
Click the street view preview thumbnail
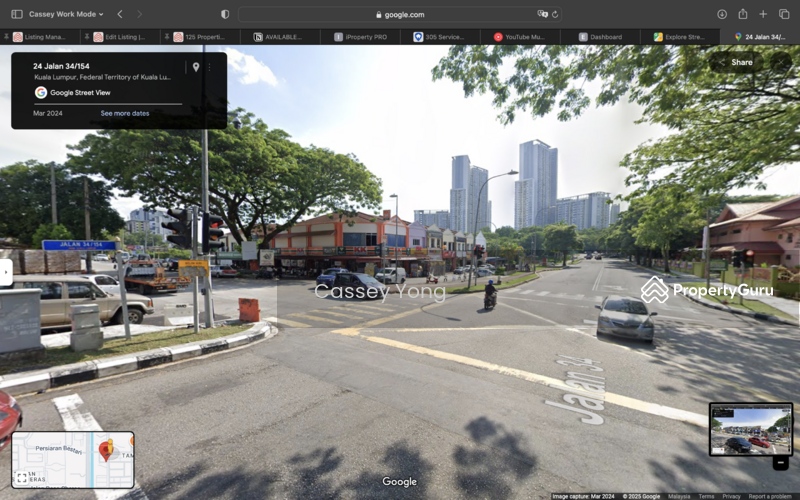click(750, 427)
